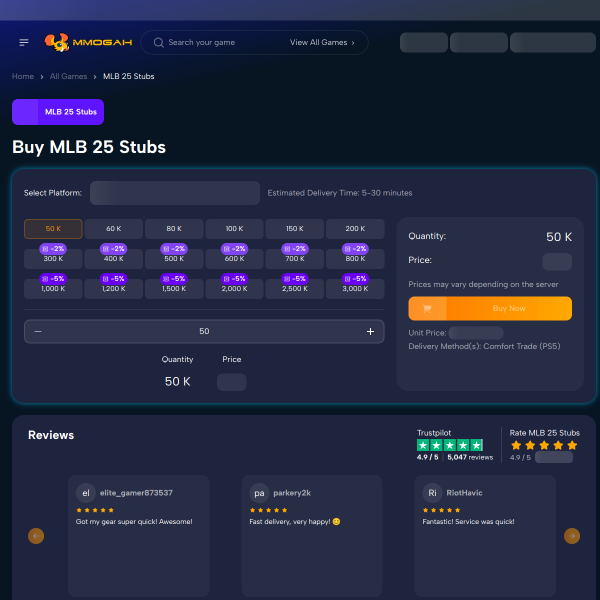This screenshot has height=600, width=600.
Task: Choose the 800 K package
Action: pos(355,259)
